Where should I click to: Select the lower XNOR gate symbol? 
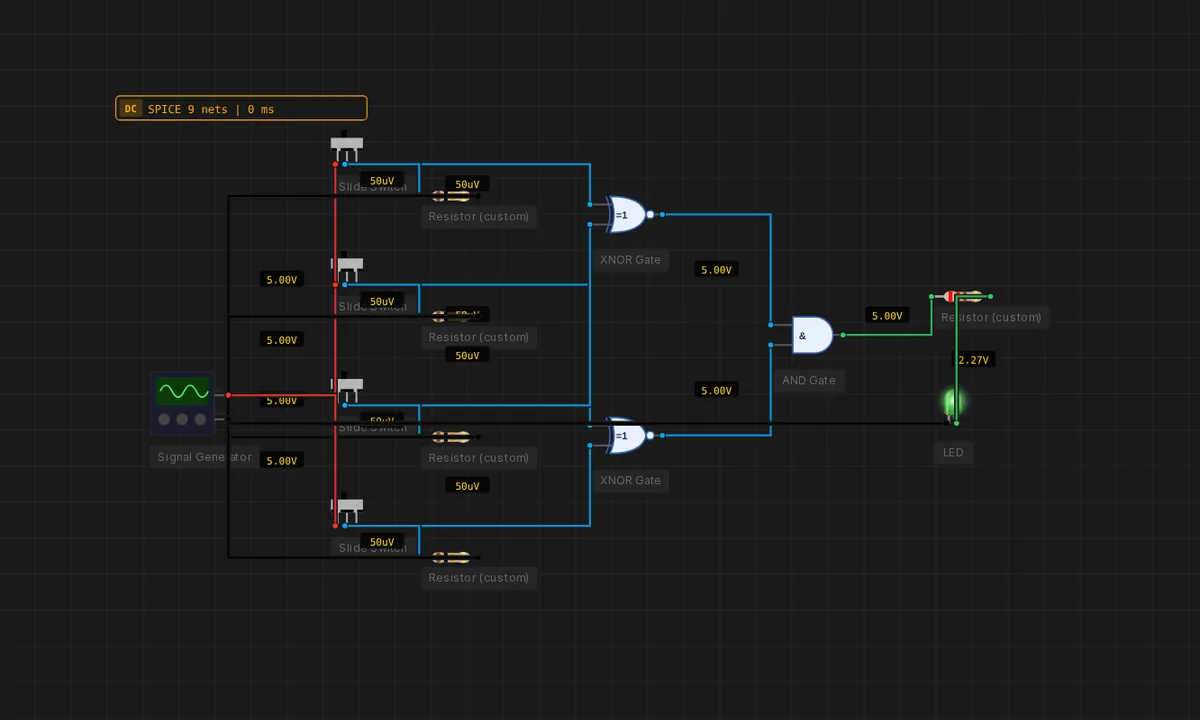[x=626, y=435]
